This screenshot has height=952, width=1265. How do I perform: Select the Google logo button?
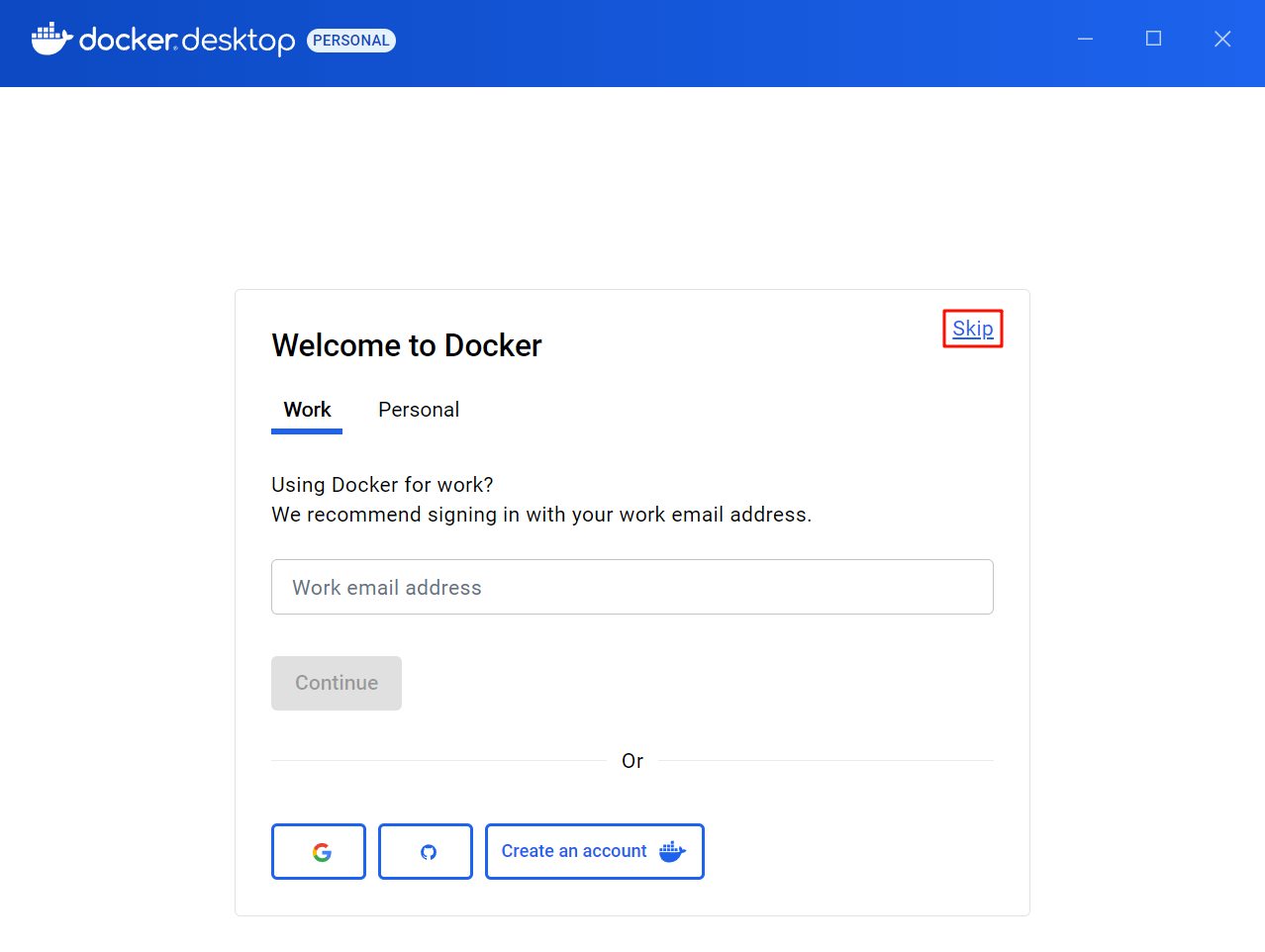[318, 851]
